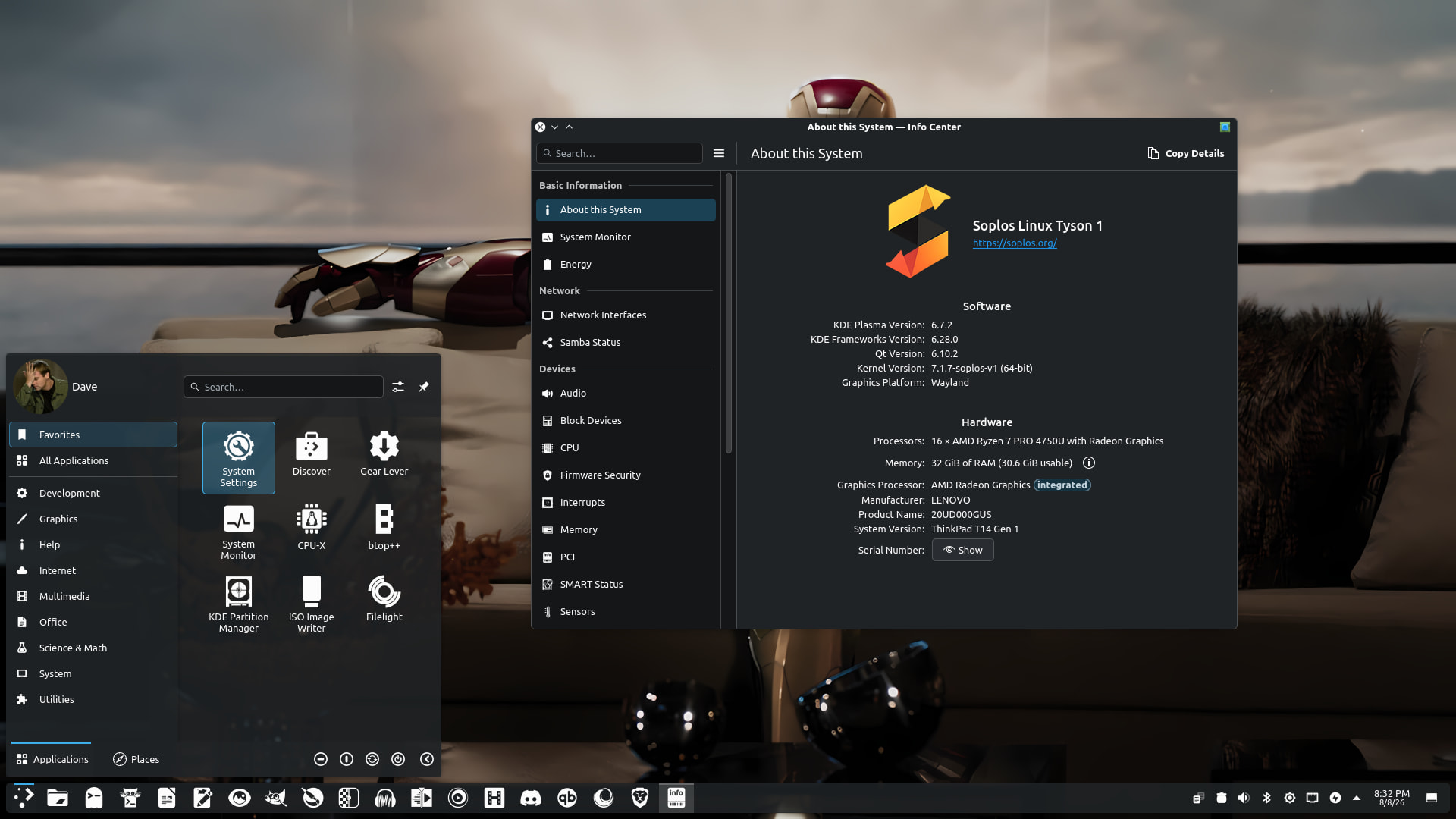Open the Audio devices page
The width and height of the screenshot is (1456, 819).
point(626,393)
